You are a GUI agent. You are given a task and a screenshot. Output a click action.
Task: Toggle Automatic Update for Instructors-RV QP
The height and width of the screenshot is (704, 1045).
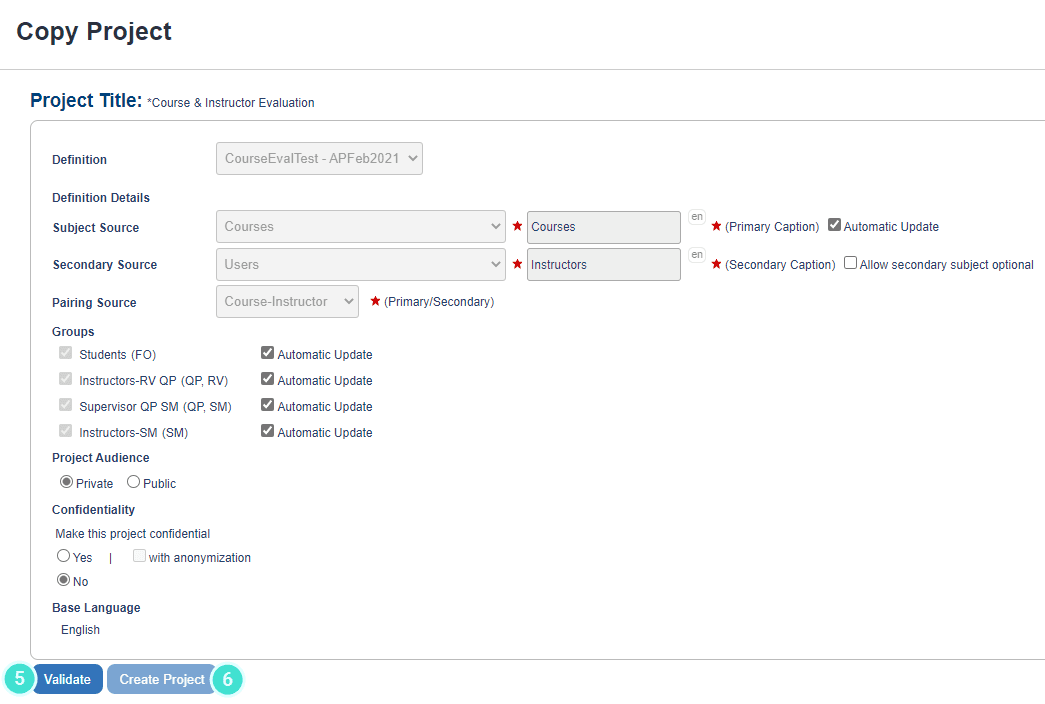pyautogui.click(x=267, y=379)
